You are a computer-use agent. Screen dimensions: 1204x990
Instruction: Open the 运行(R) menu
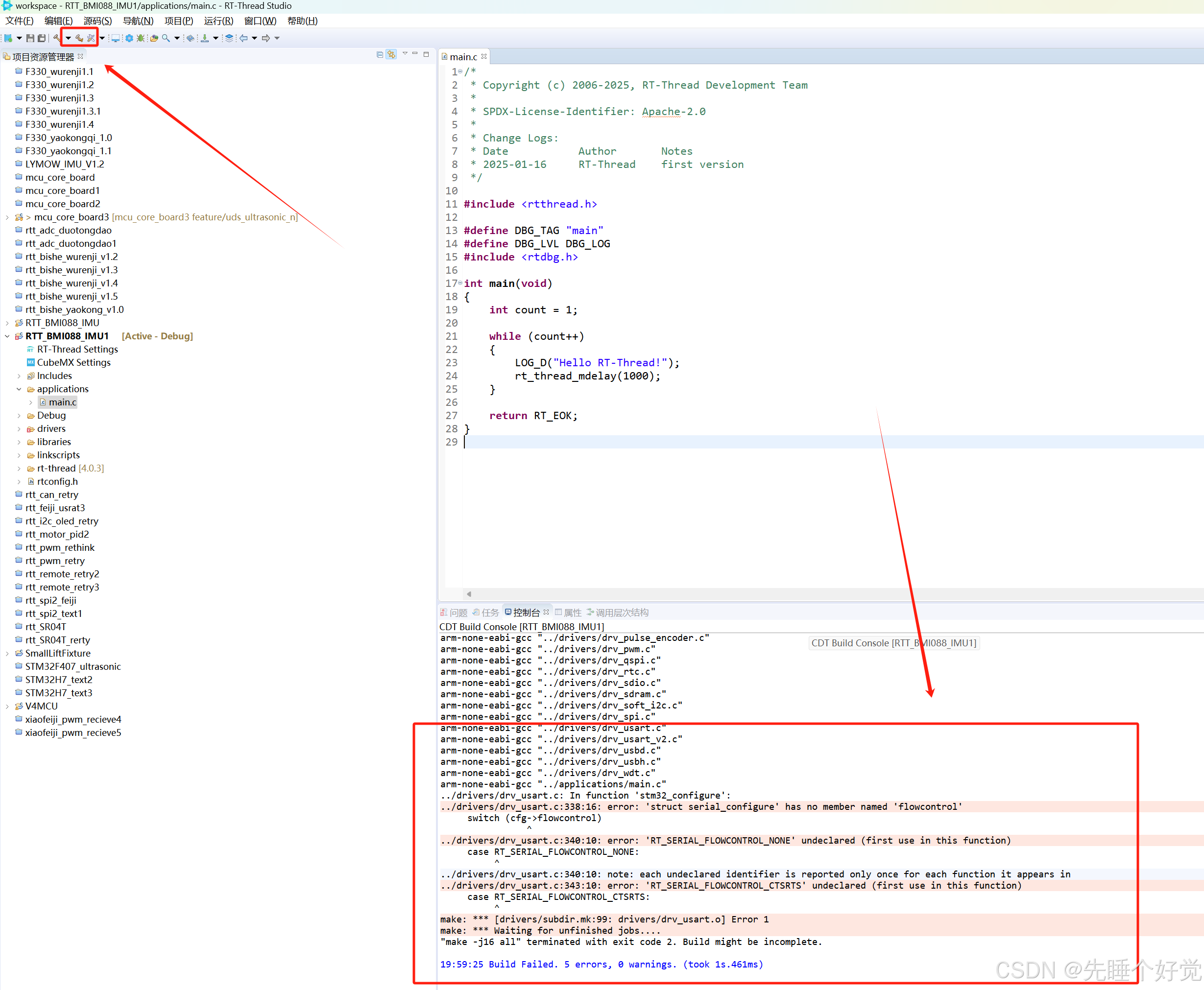(x=218, y=21)
